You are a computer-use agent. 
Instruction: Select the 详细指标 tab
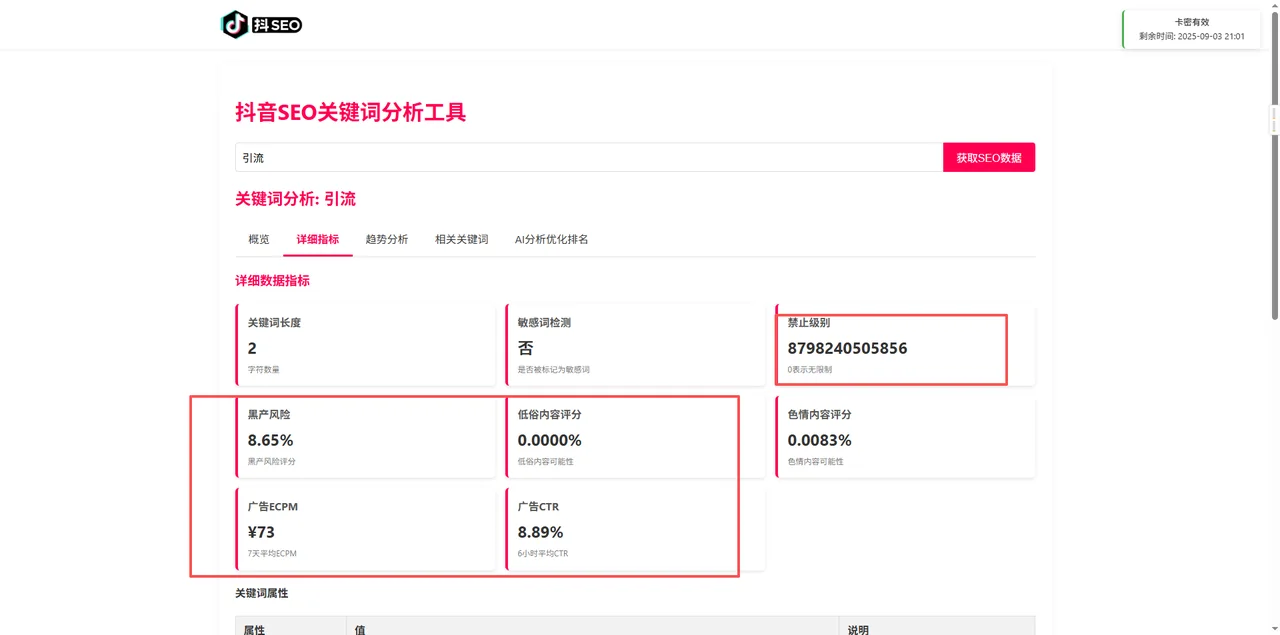[x=318, y=239]
